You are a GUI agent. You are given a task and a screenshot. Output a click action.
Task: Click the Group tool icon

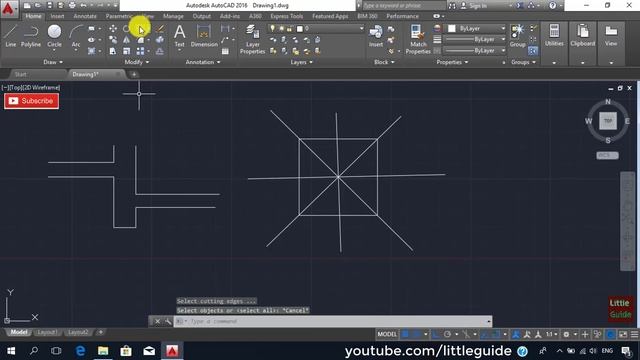[518, 36]
